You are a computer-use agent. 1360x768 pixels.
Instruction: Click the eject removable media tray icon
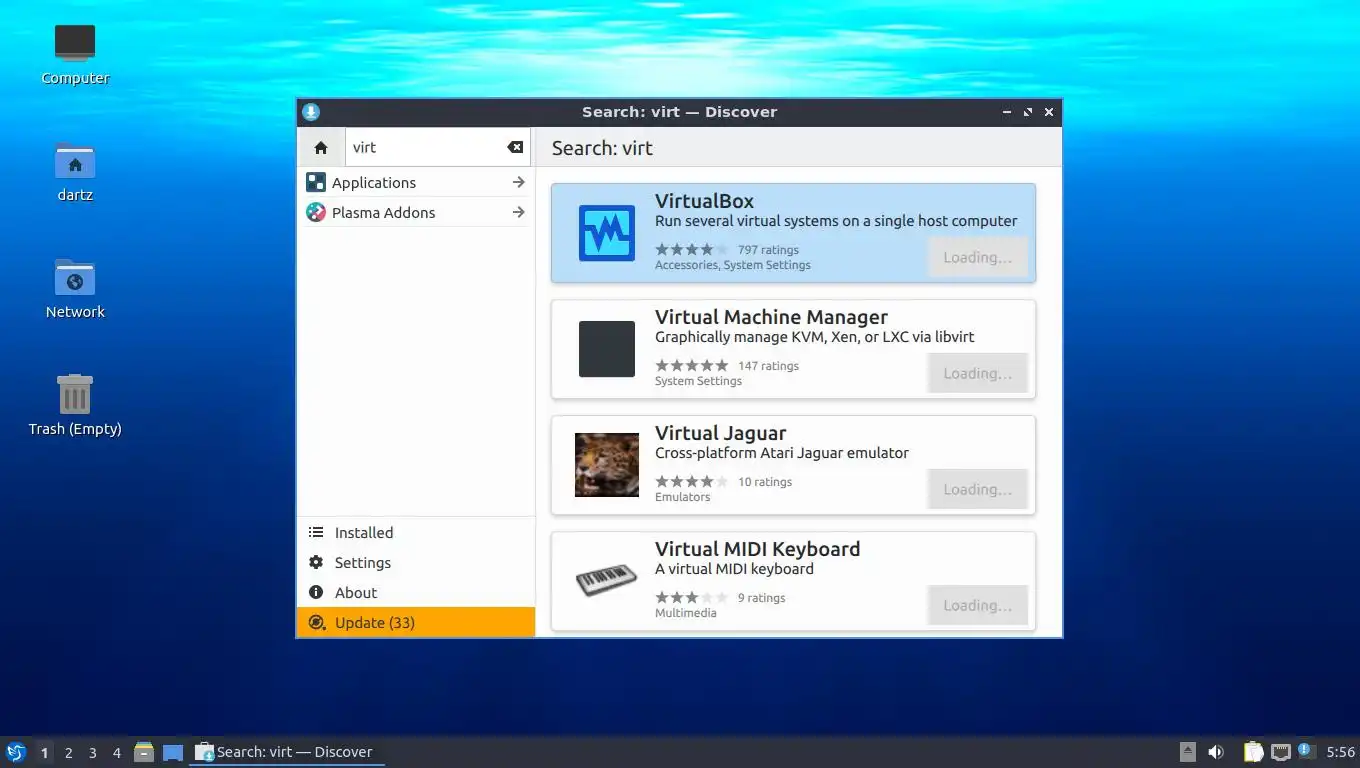coord(1188,752)
